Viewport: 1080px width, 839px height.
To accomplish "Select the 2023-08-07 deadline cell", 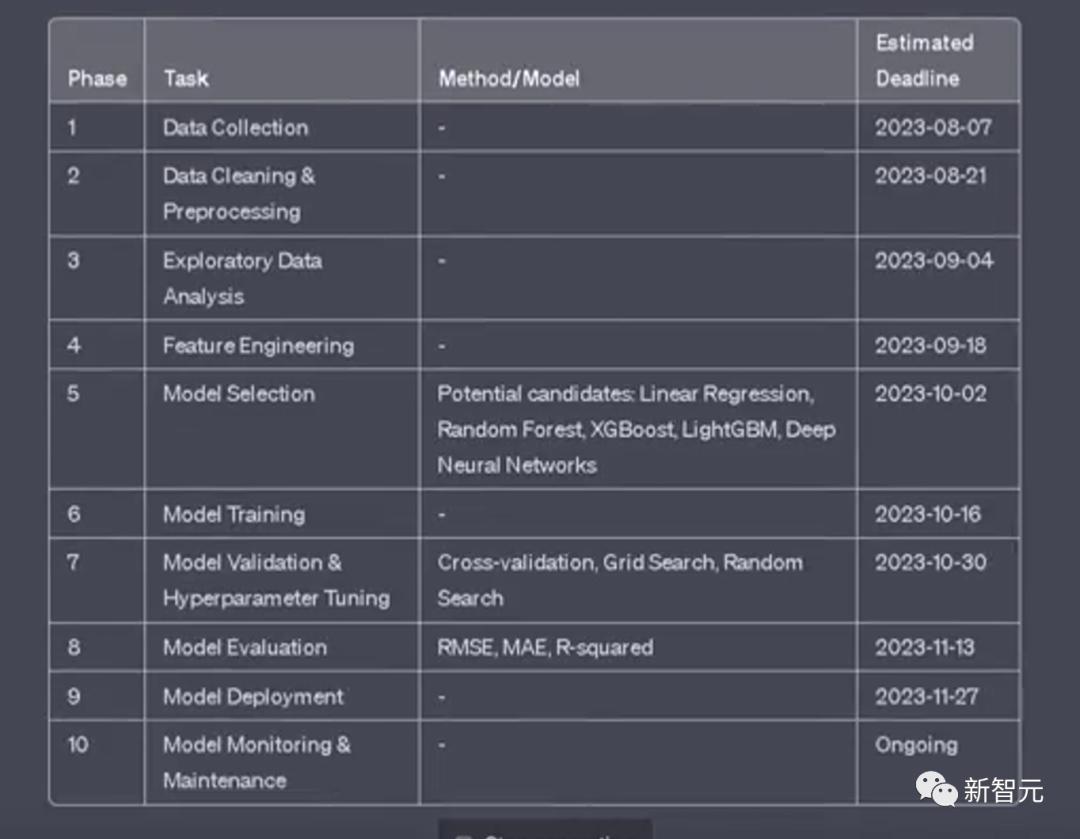I will [x=933, y=128].
